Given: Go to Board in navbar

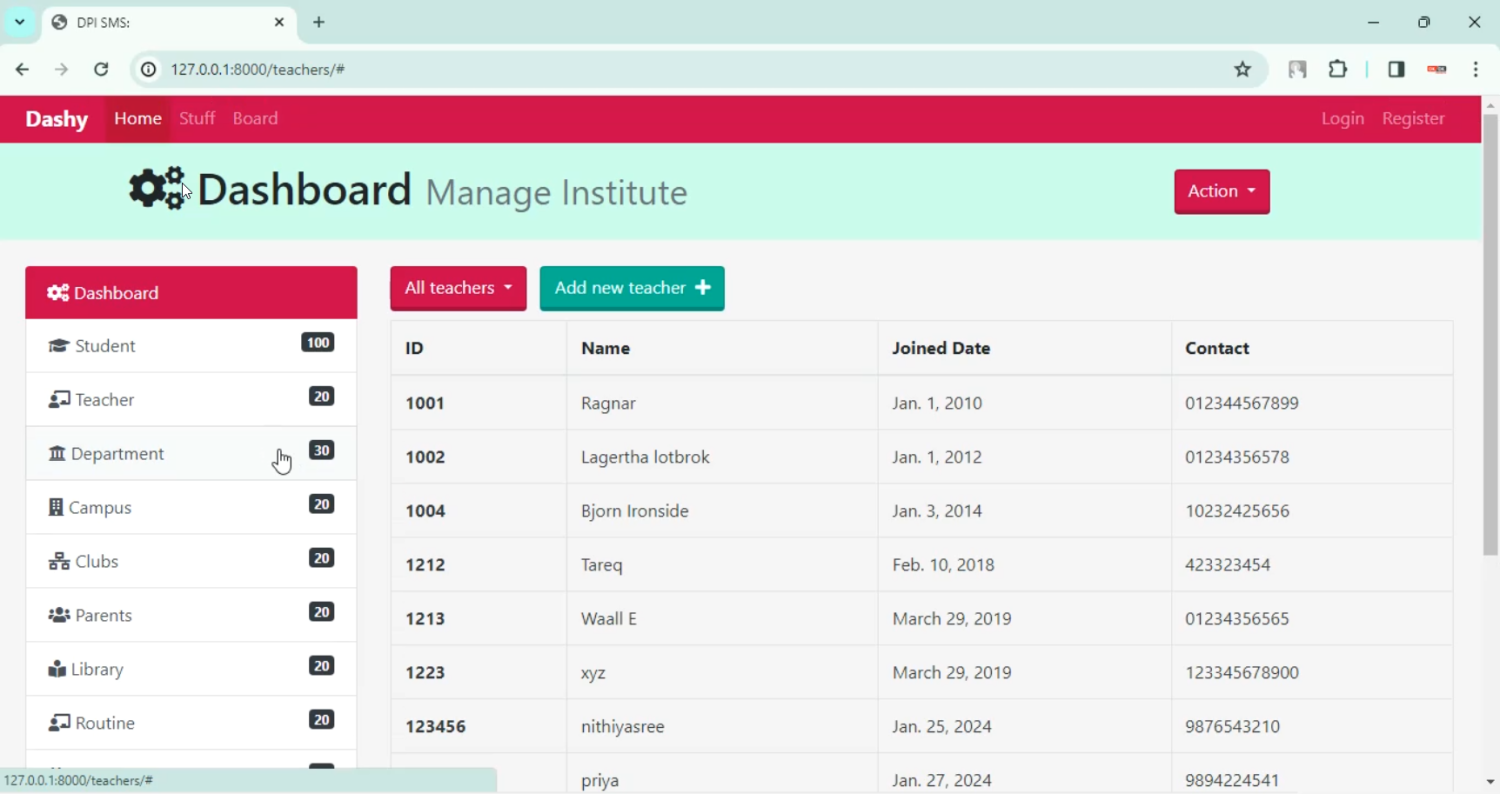Looking at the screenshot, I should 255,118.
